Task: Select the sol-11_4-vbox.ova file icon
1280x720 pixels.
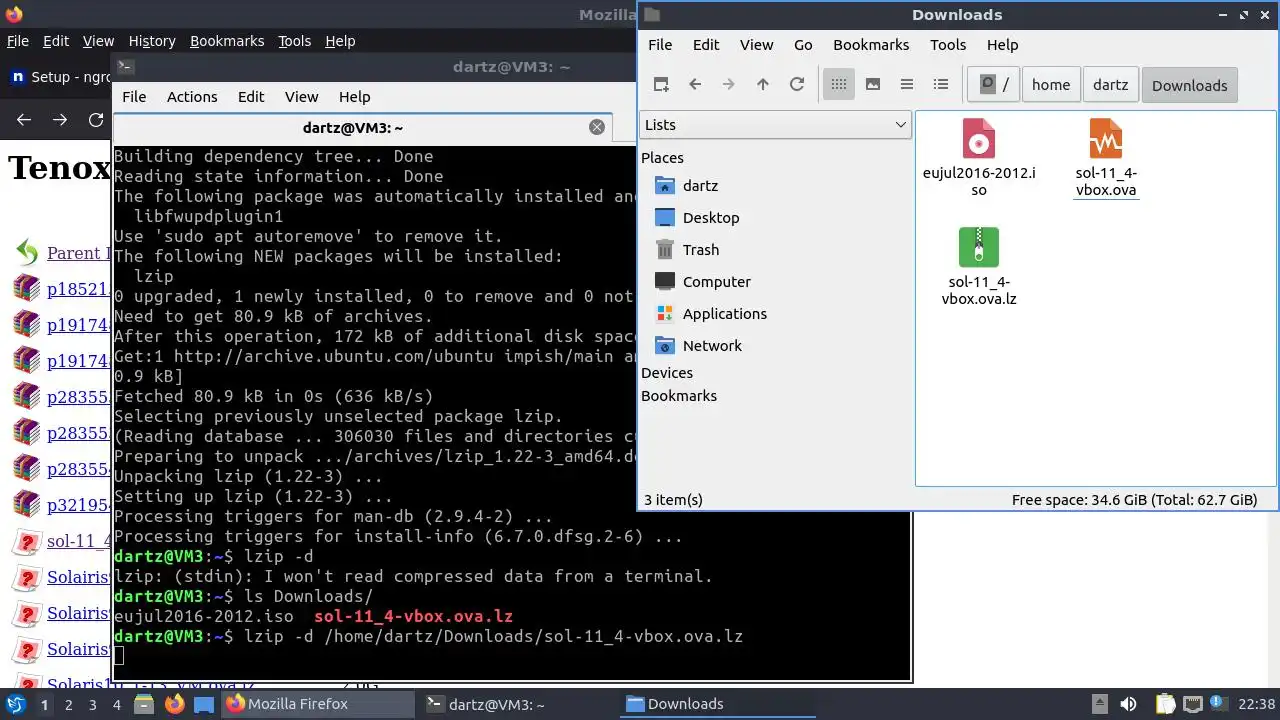Action: 1106,139
